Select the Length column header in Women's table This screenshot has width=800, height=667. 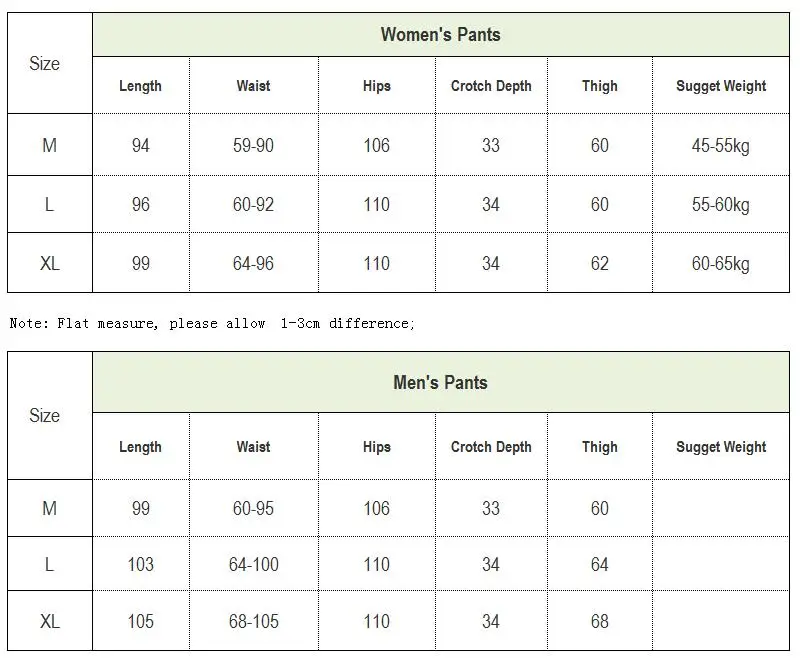pyautogui.click(x=140, y=86)
